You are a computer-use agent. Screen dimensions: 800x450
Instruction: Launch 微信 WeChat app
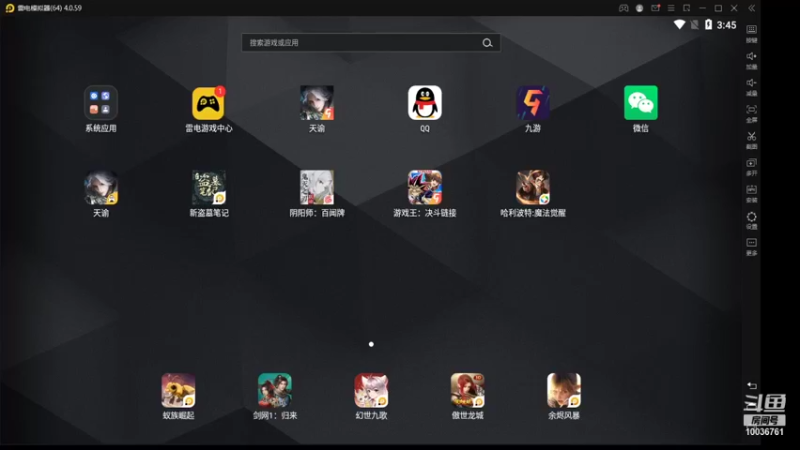[x=641, y=103]
